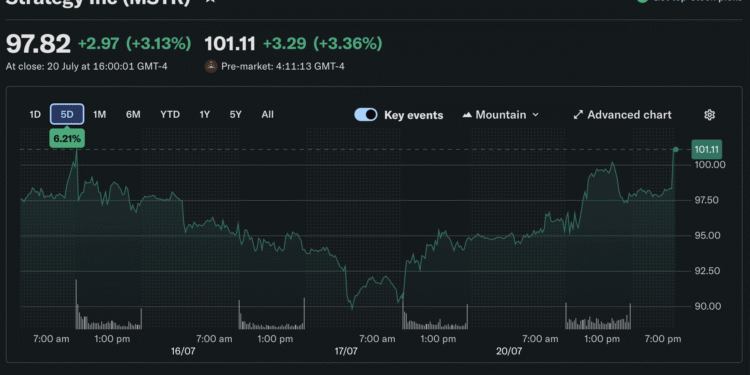Click the (+3.36%) pre-market percent

tap(348, 44)
